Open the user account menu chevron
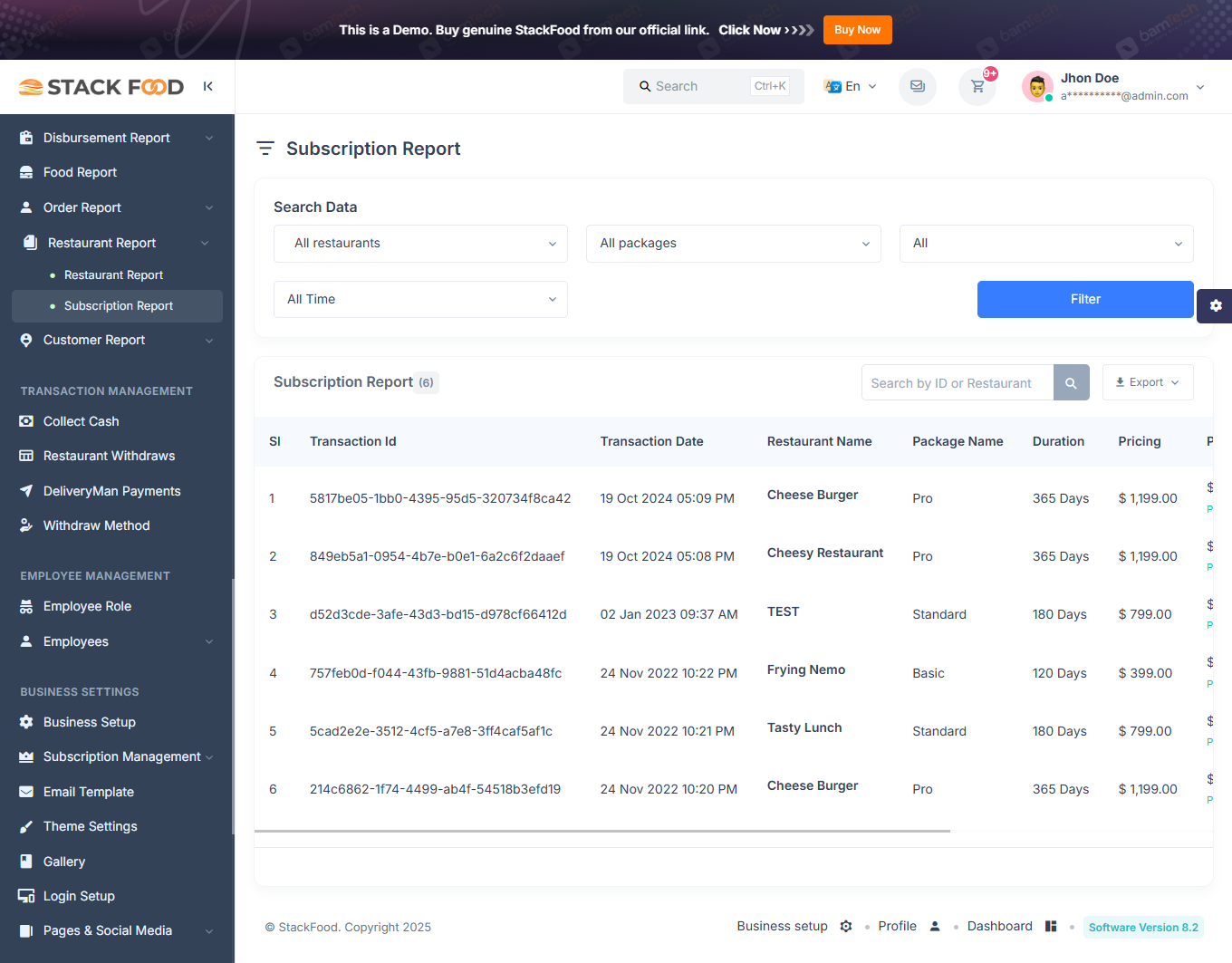1232x963 pixels. pyautogui.click(x=1200, y=87)
